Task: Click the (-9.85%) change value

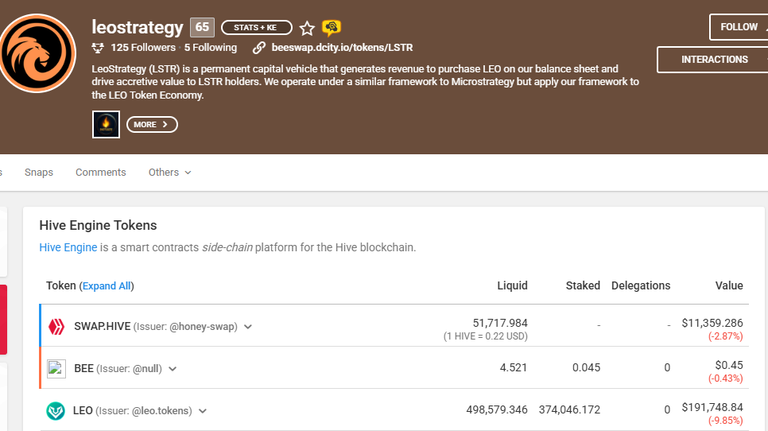Action: 725,421
